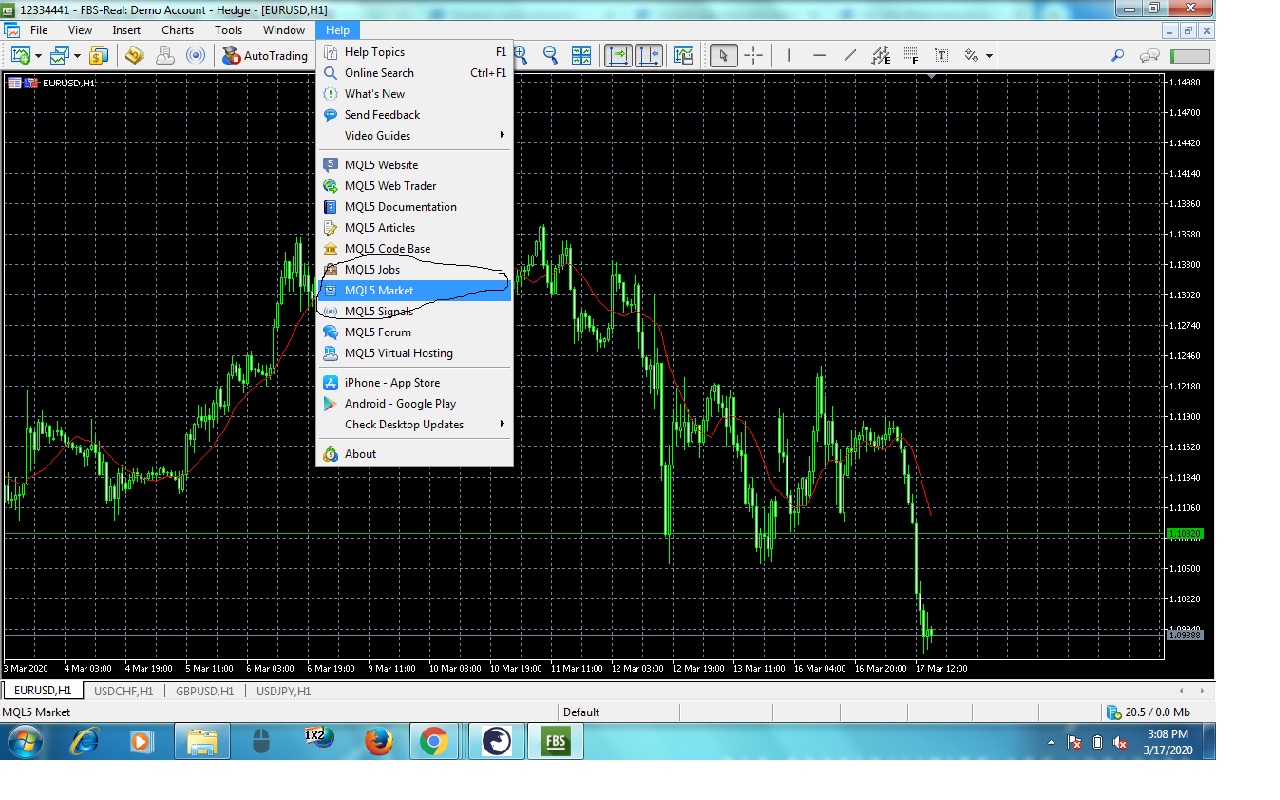Screen dimensions: 1280x800
Task: Open the Tools menu
Action: click(x=229, y=30)
